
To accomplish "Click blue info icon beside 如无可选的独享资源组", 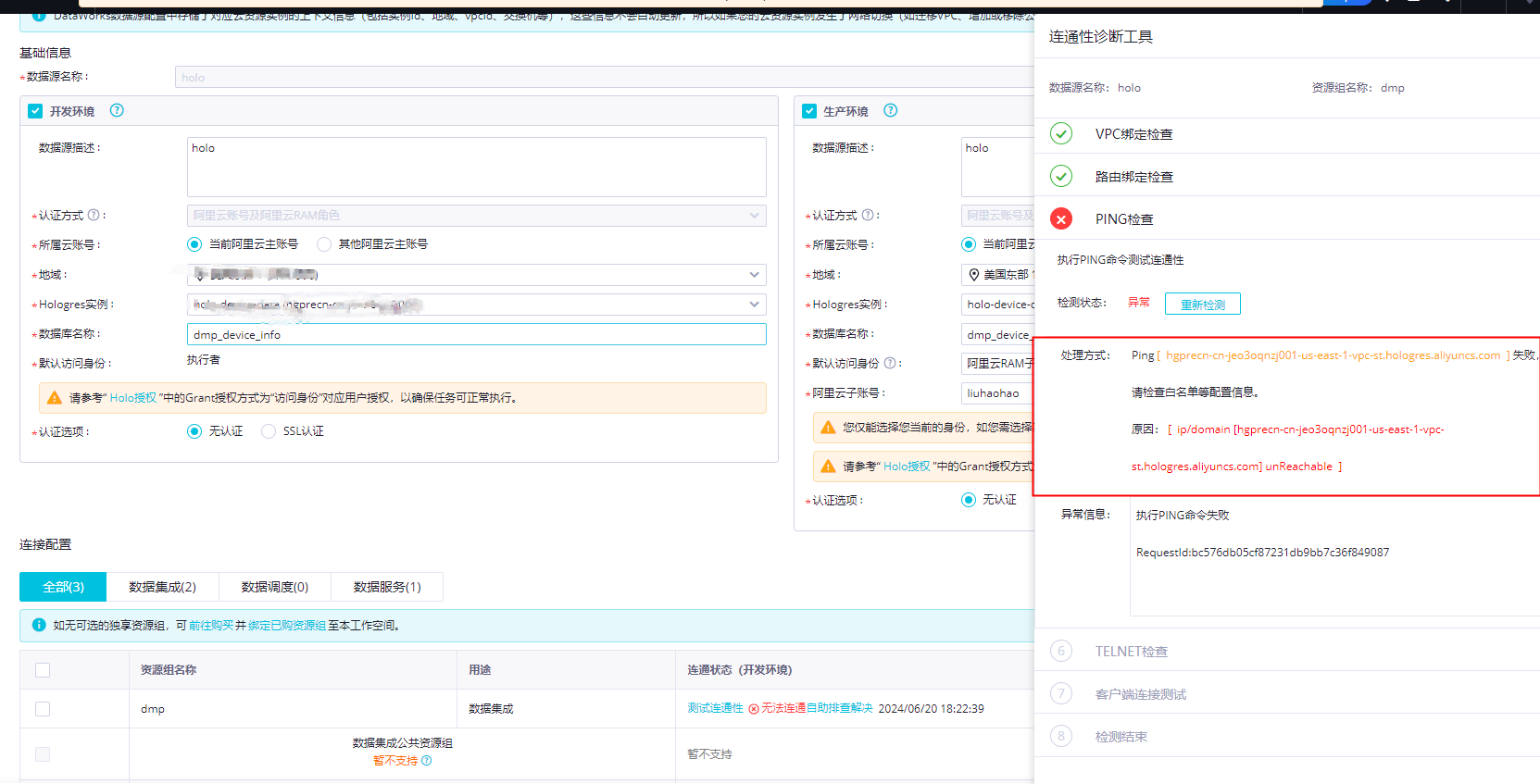I will click(39, 625).
